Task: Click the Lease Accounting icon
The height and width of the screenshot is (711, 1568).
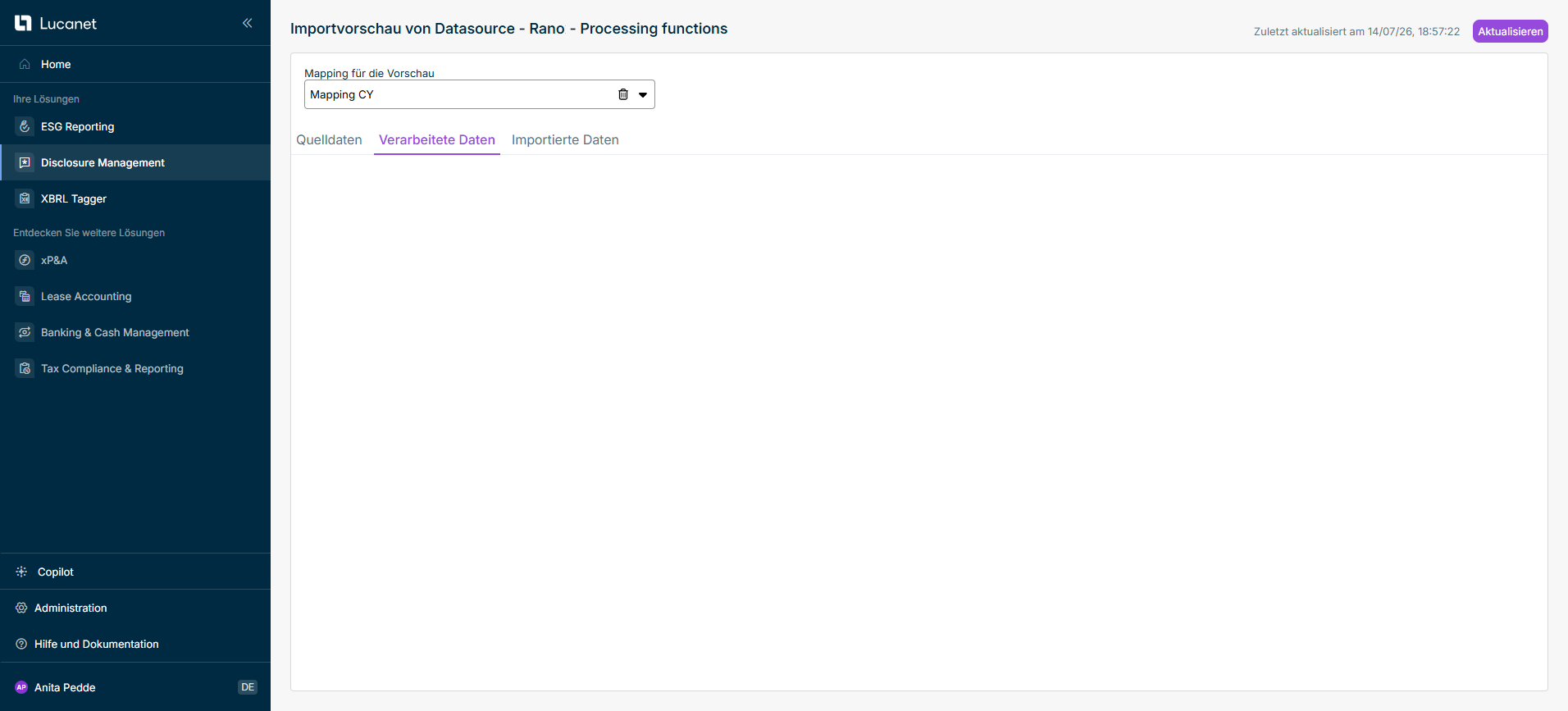Action: point(25,296)
